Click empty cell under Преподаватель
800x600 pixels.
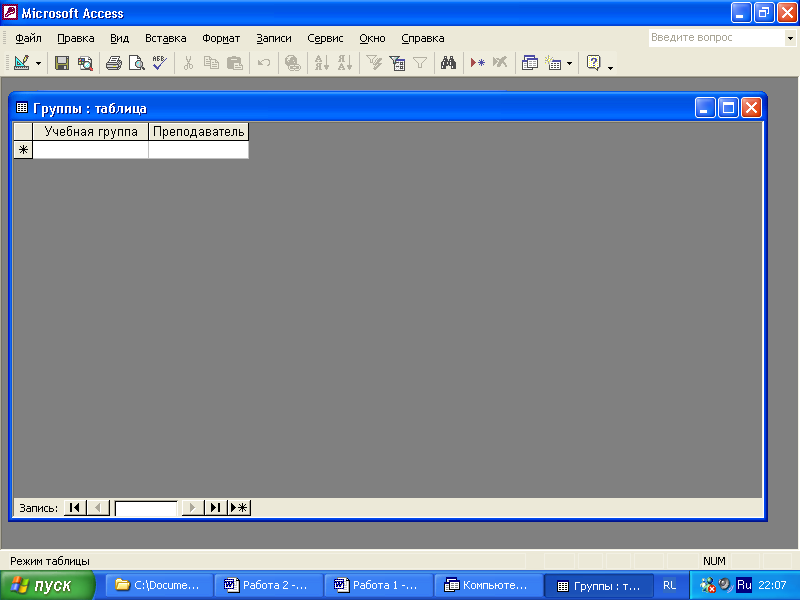point(198,150)
